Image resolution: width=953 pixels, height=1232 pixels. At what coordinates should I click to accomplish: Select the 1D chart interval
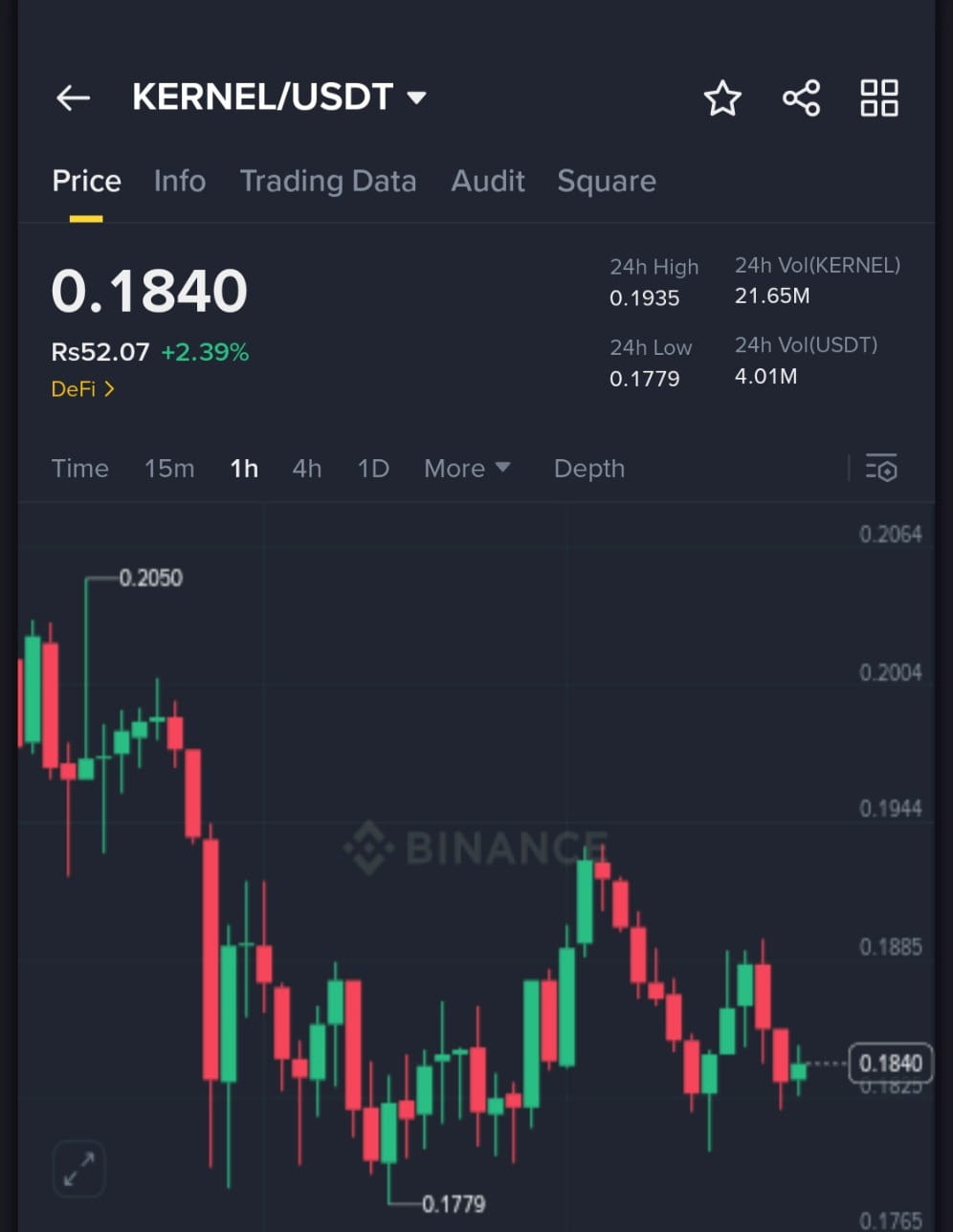tap(373, 469)
